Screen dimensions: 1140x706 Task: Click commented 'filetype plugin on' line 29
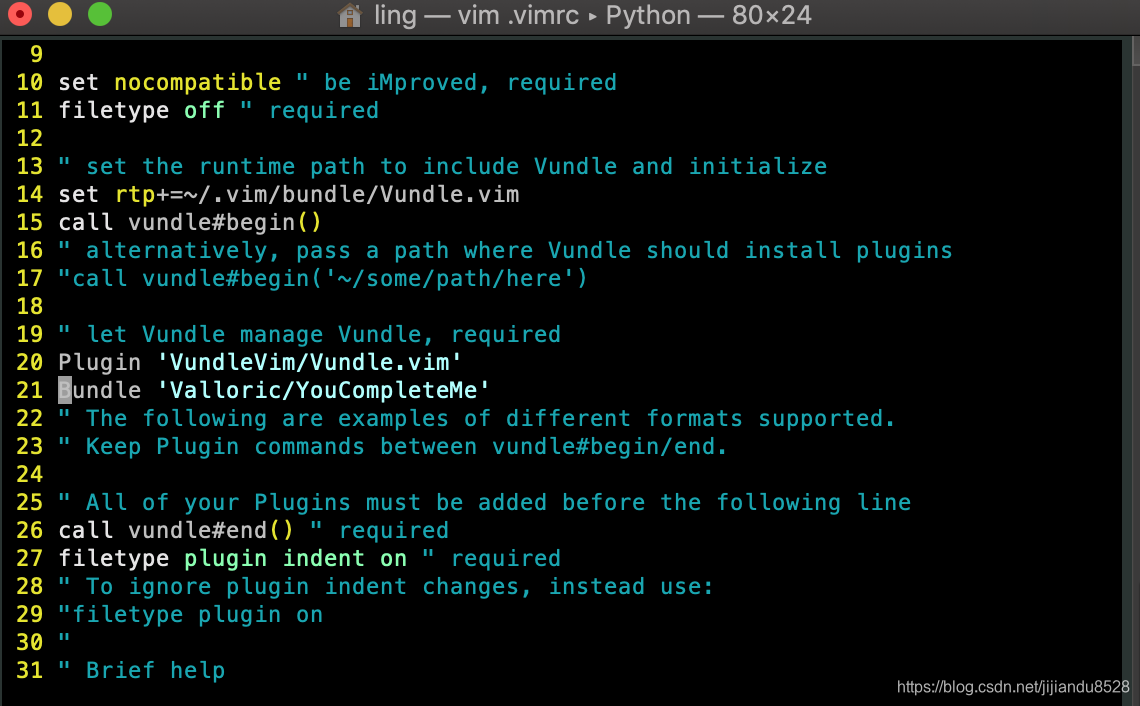pos(190,614)
